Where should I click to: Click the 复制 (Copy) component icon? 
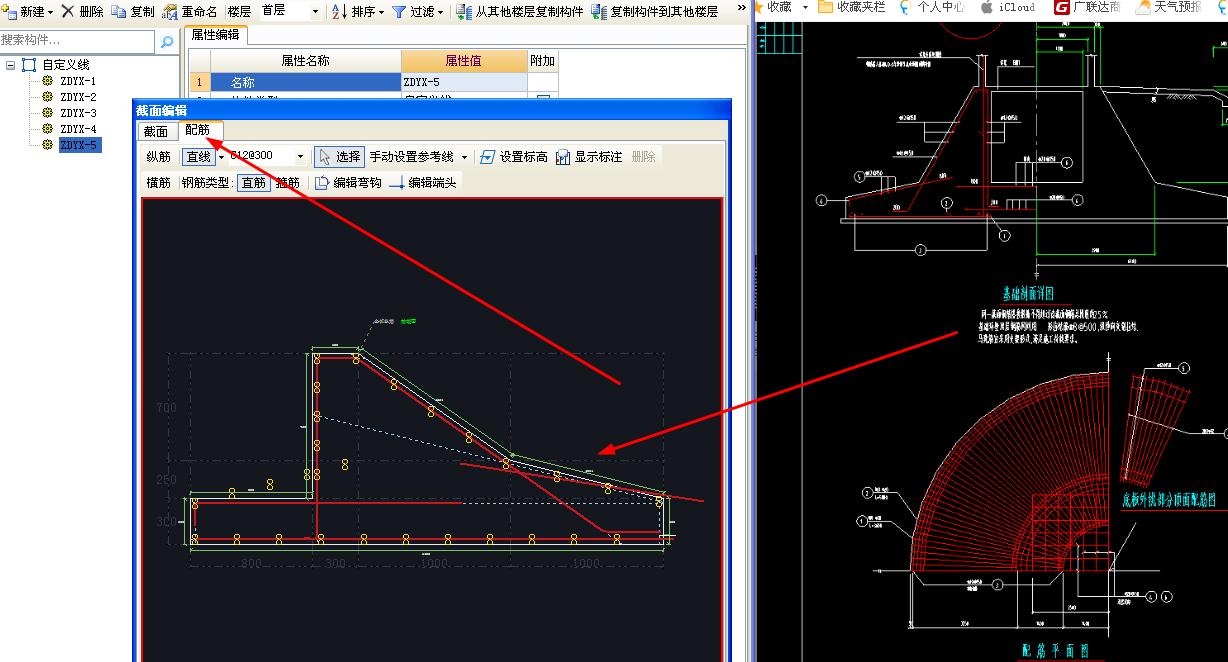tap(119, 12)
